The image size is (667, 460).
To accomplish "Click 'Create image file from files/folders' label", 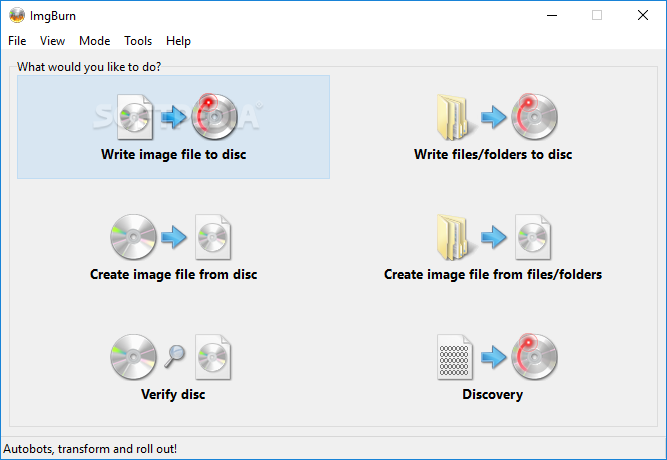I will (493, 274).
